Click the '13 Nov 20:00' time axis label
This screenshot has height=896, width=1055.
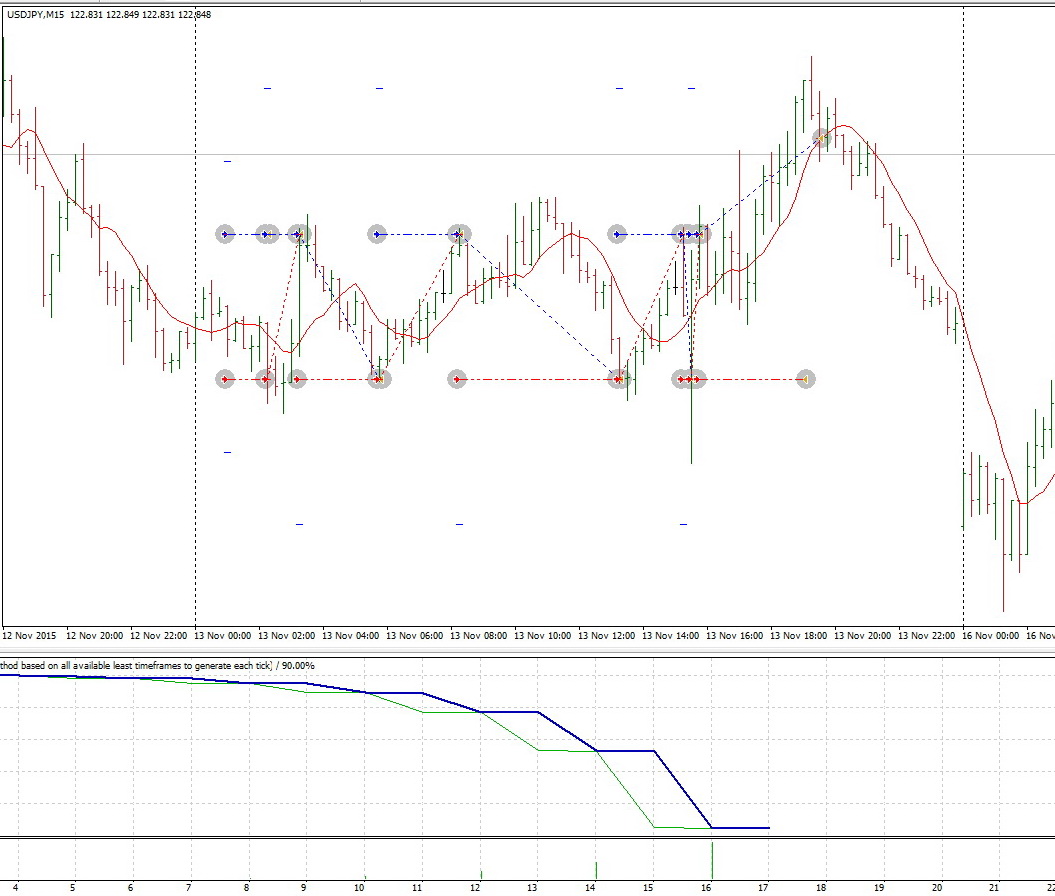tap(863, 636)
